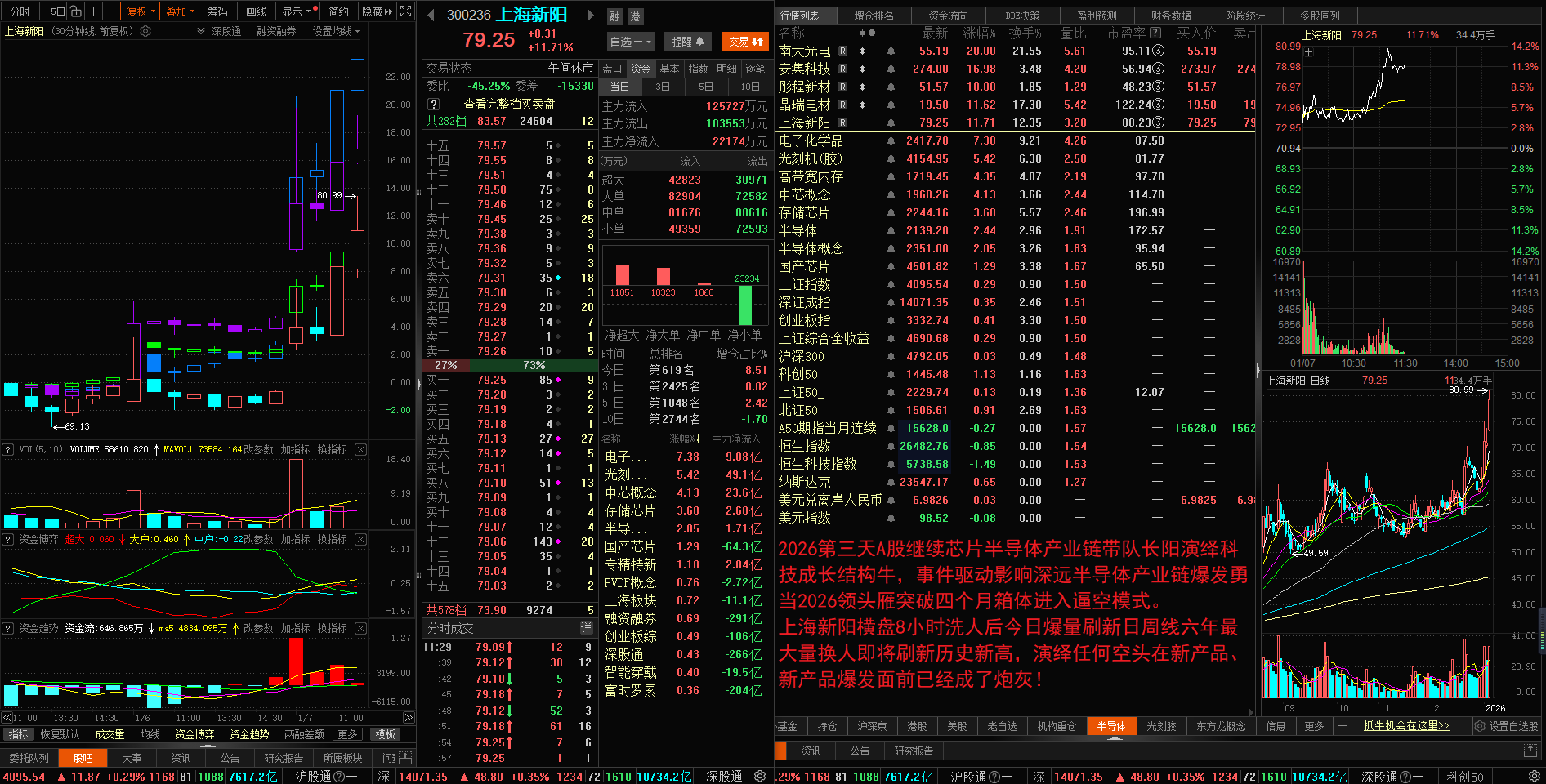The image size is (1546, 784).
Task: Open the 设置均线 dropdown
Action: [x=336, y=31]
